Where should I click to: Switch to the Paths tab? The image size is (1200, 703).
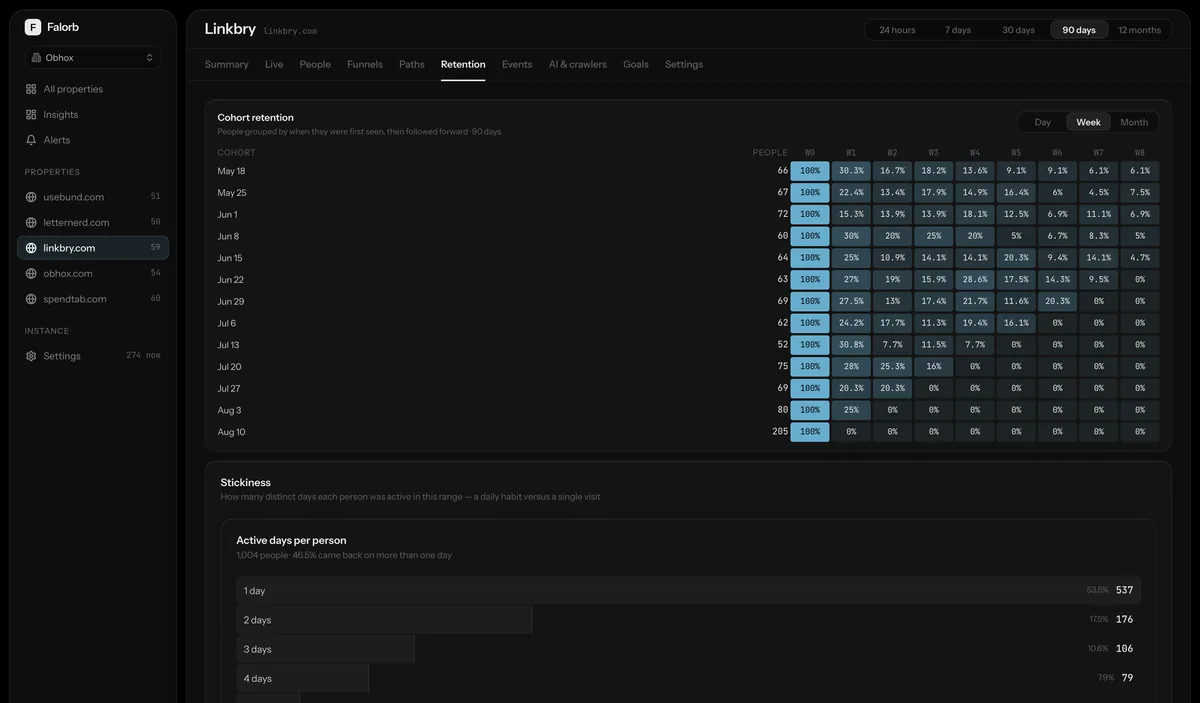(x=412, y=64)
